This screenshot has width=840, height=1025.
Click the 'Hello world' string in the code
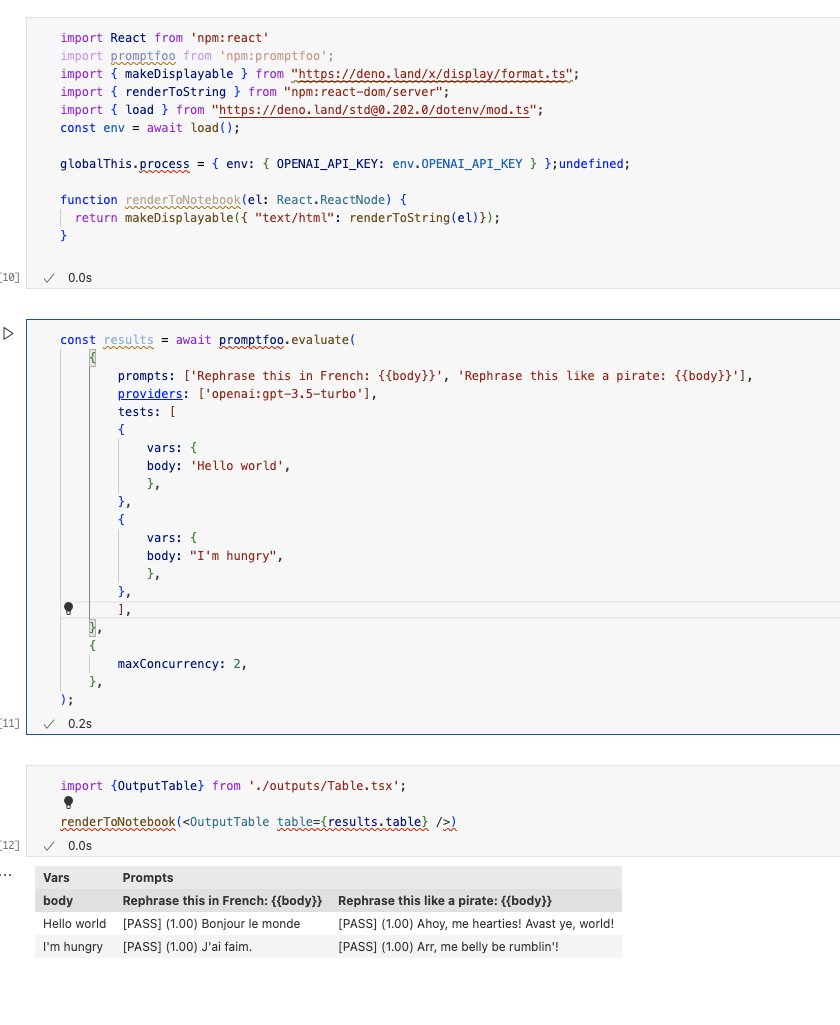237,466
